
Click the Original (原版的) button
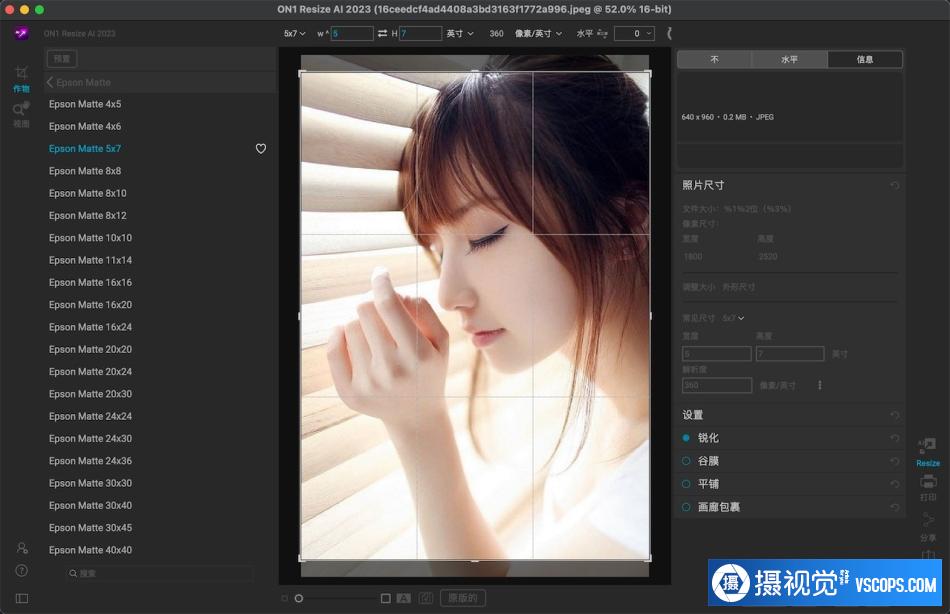pos(463,598)
